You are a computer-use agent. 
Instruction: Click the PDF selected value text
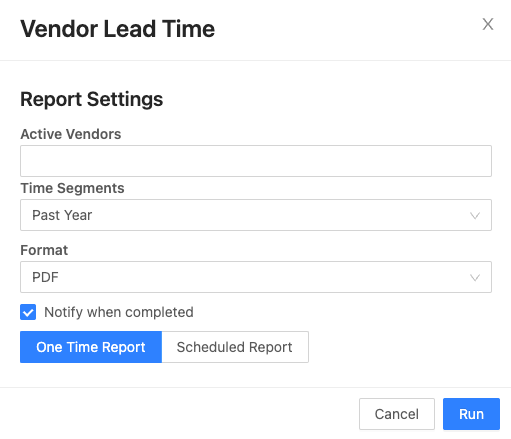[x=45, y=277]
